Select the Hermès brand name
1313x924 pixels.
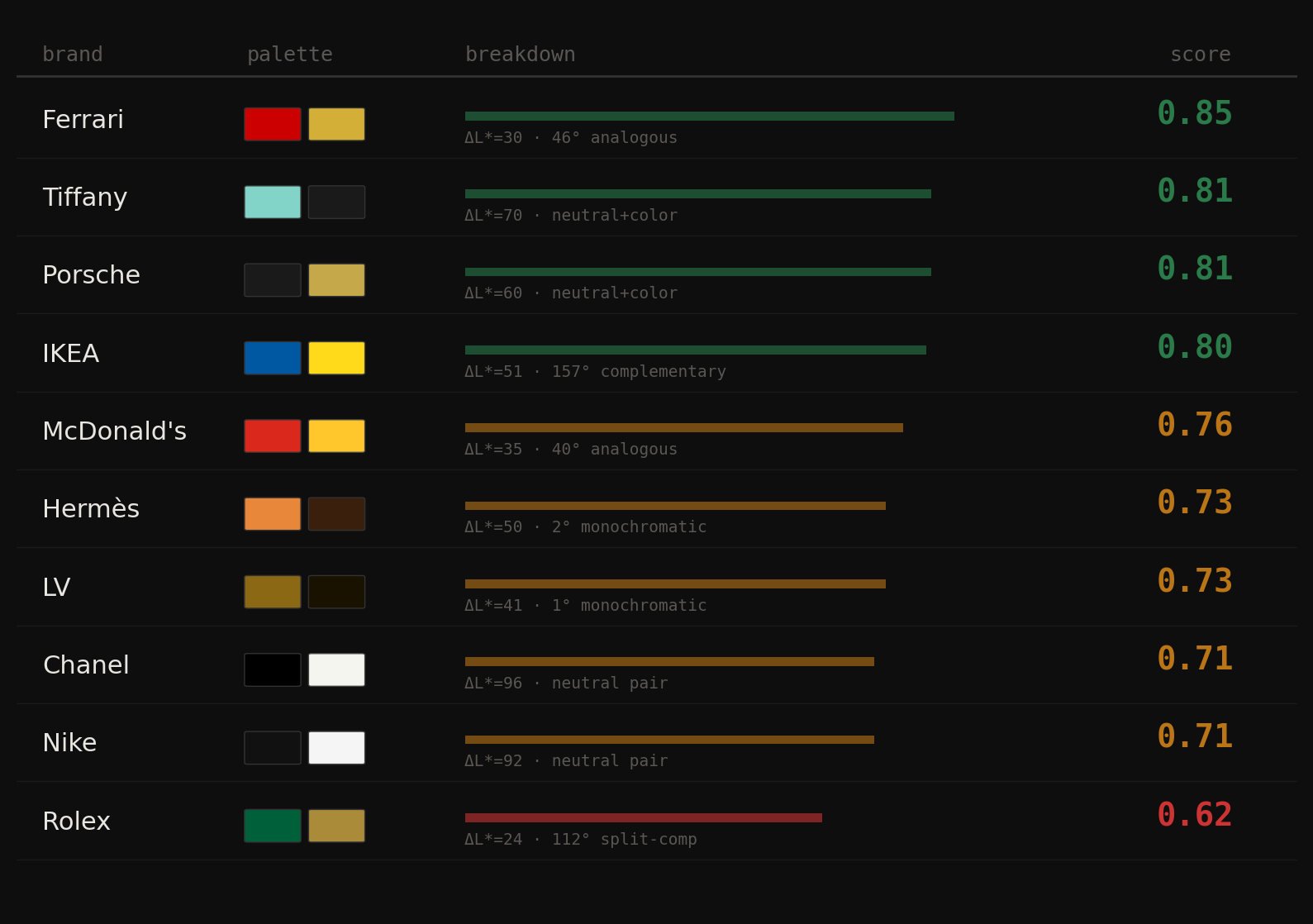pyautogui.click(x=91, y=509)
